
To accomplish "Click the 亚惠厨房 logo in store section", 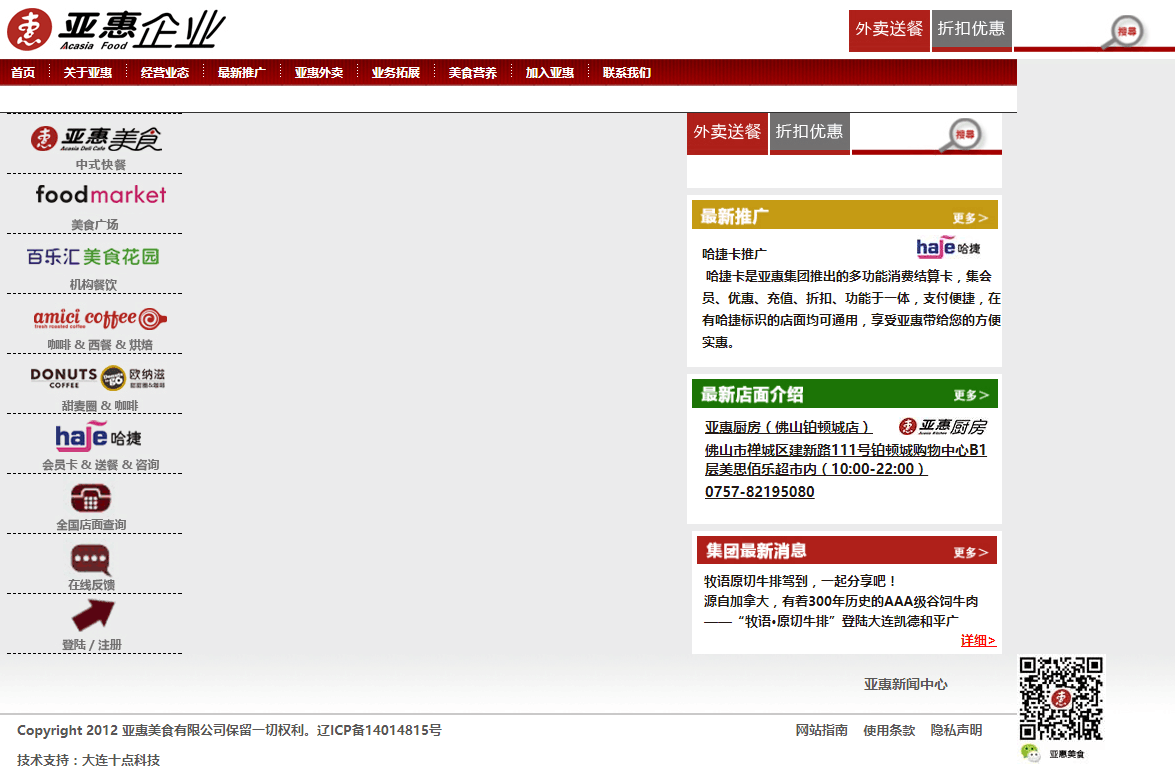I will pos(943,426).
